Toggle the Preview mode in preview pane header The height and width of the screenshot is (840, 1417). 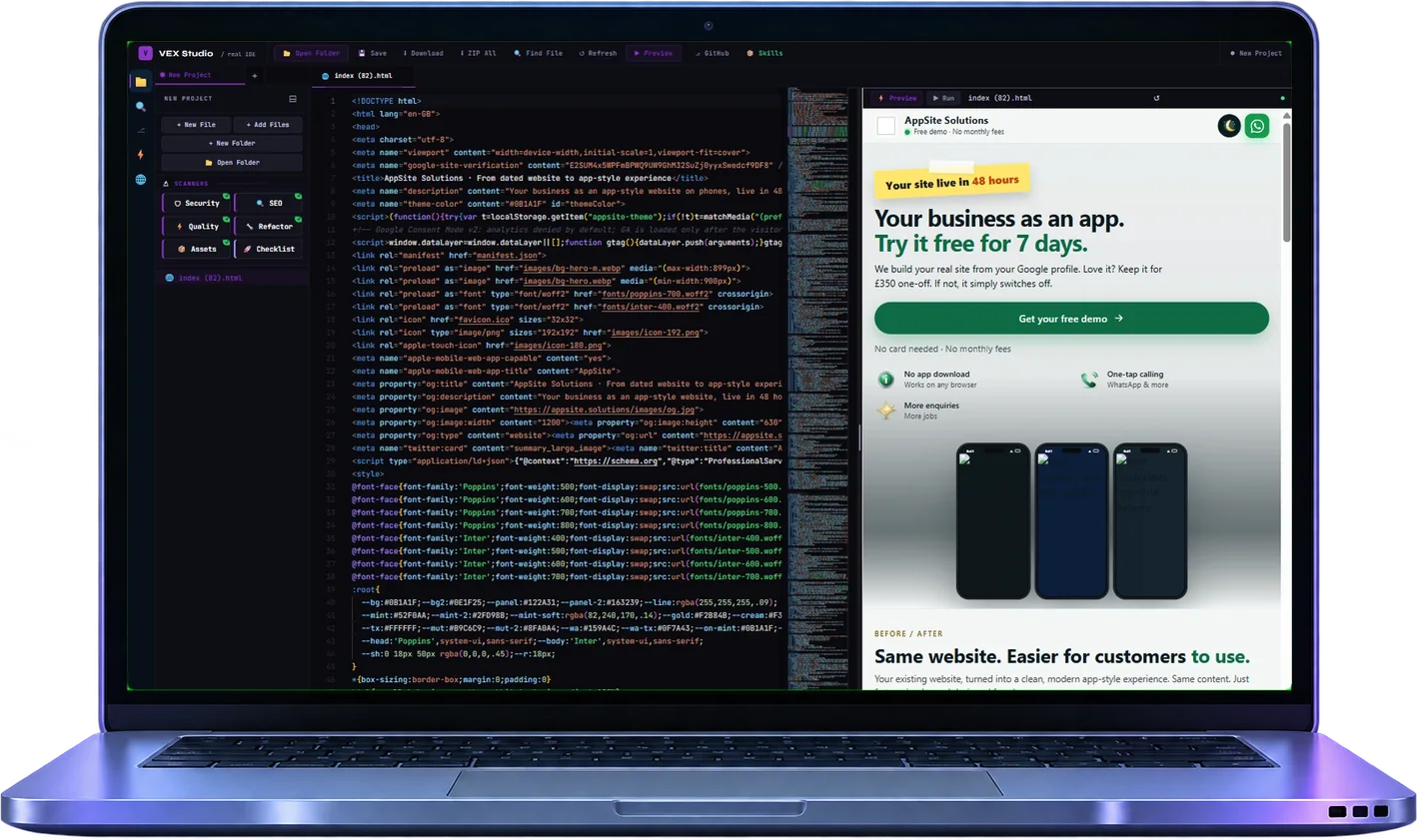pyautogui.click(x=897, y=98)
